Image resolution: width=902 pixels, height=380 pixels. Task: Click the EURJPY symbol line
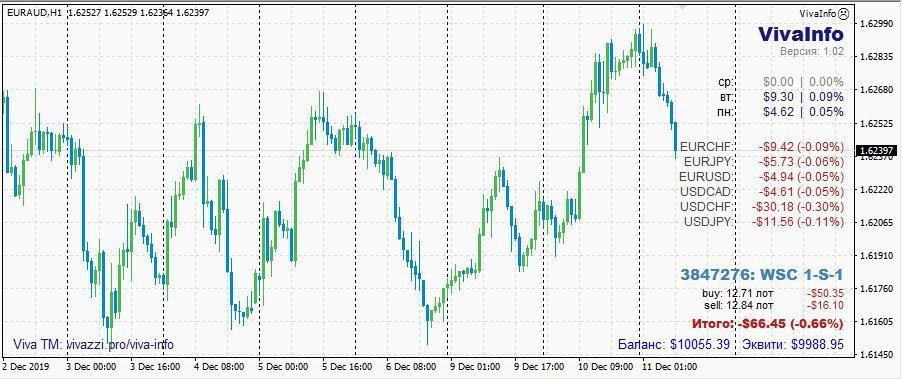click(x=762, y=161)
